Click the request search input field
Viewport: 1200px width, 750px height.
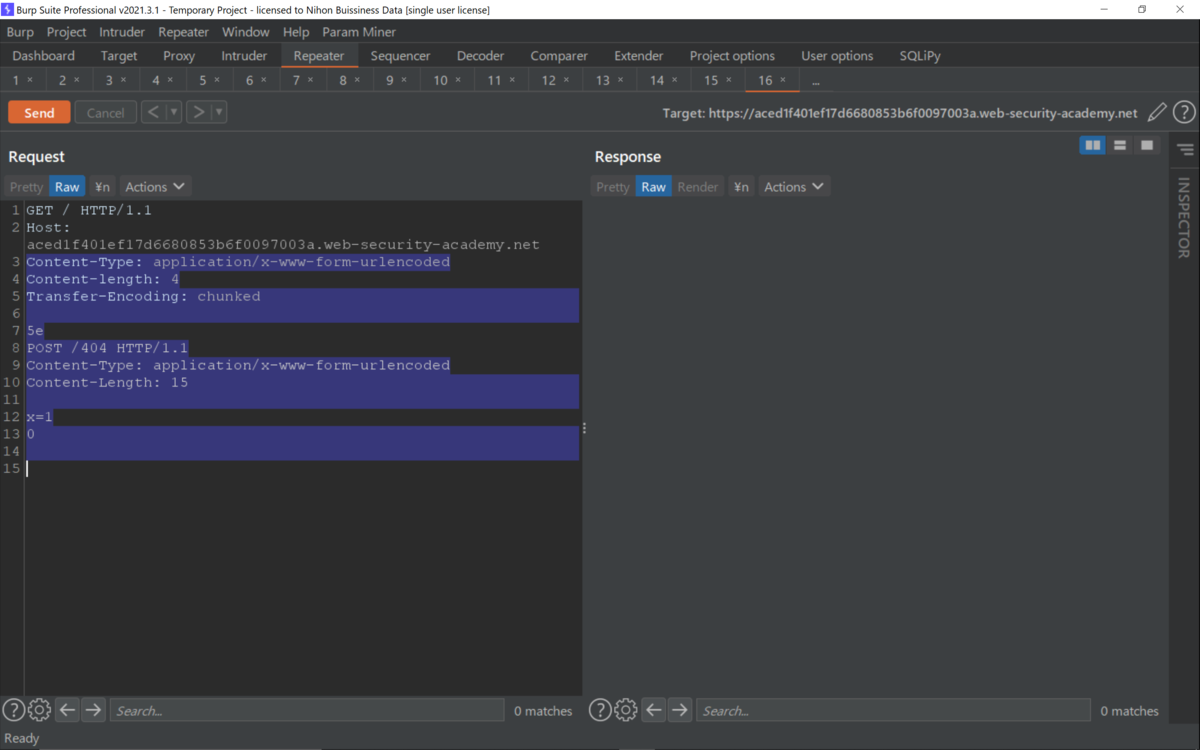pos(307,710)
